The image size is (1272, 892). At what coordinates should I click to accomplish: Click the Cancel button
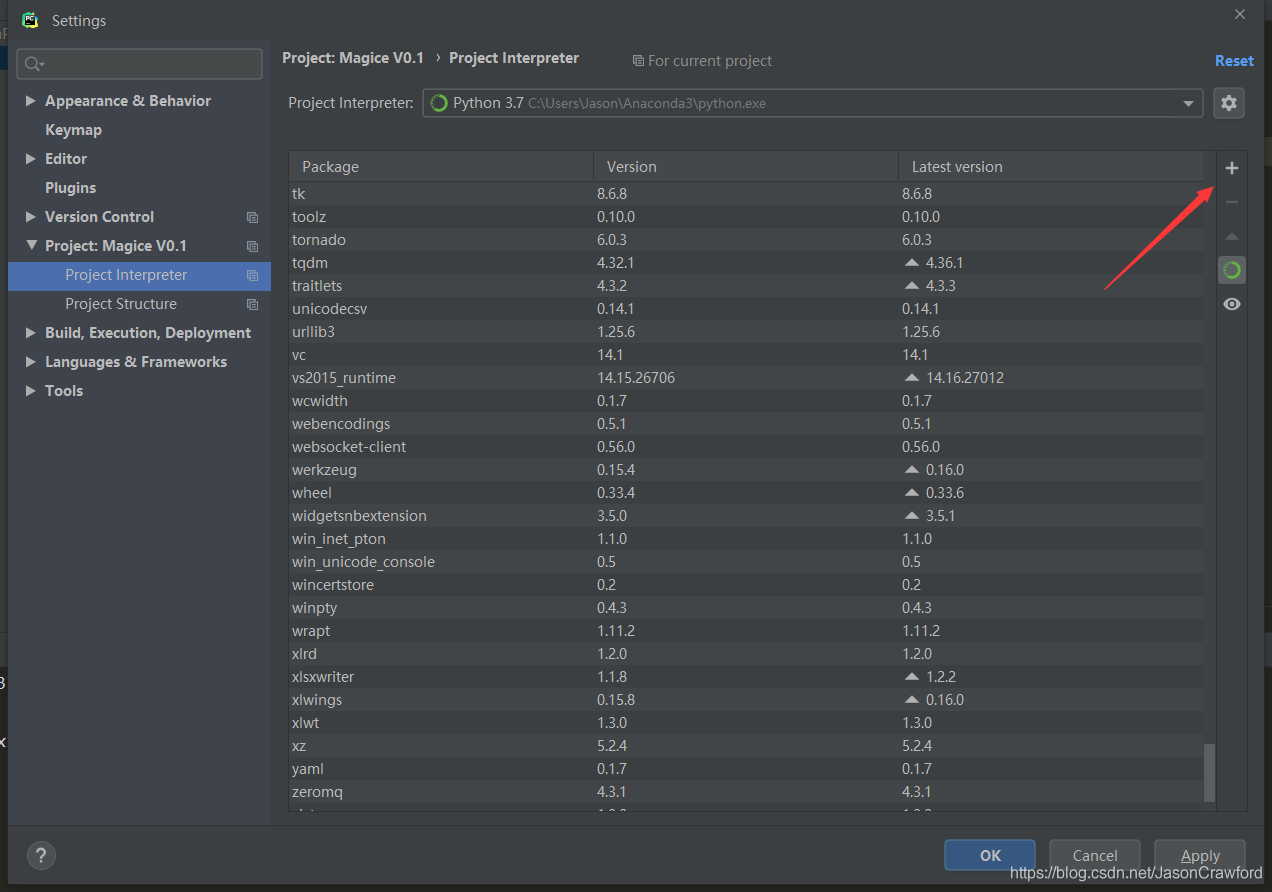tap(1095, 855)
